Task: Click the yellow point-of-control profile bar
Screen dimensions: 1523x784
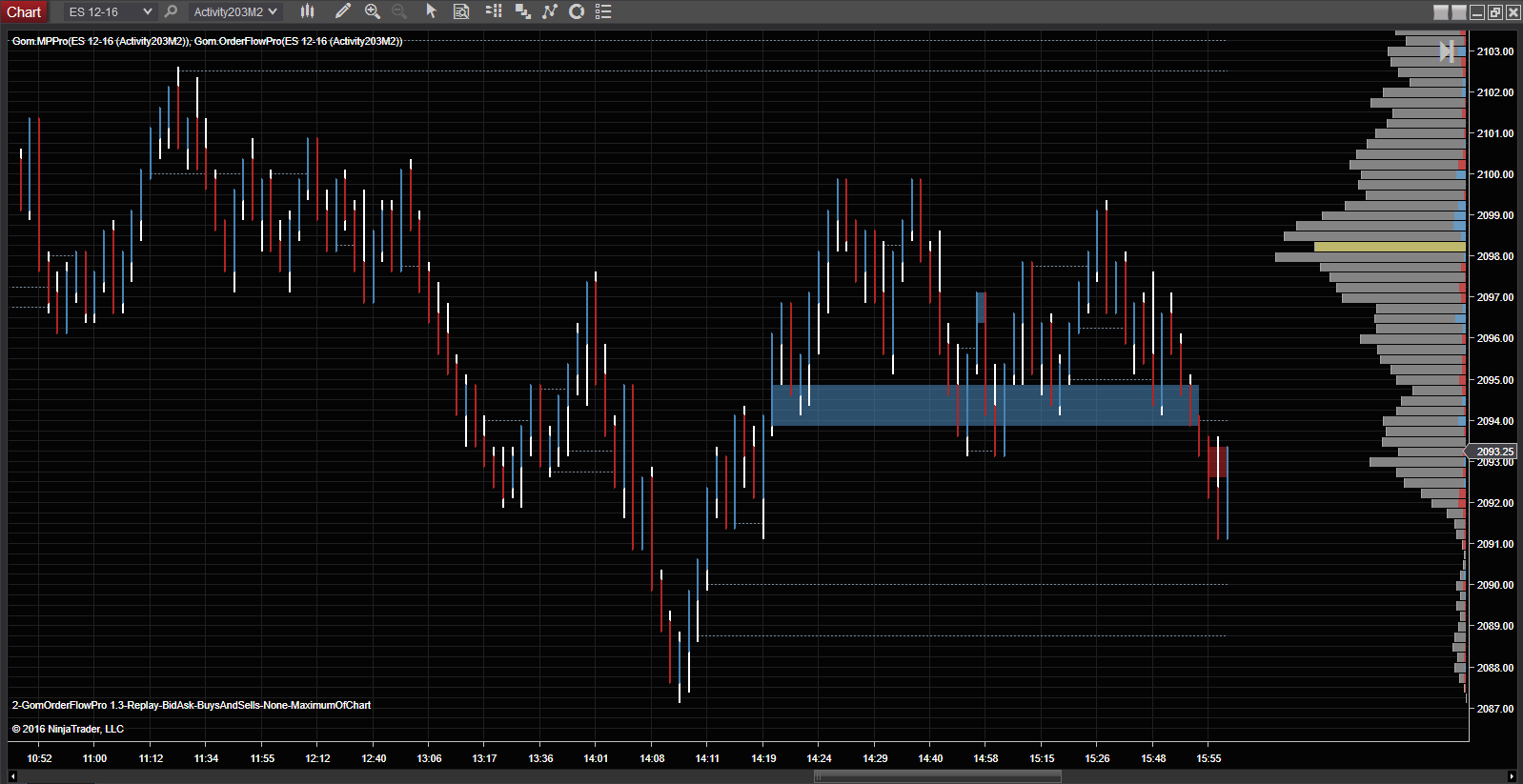Action: (x=1390, y=247)
